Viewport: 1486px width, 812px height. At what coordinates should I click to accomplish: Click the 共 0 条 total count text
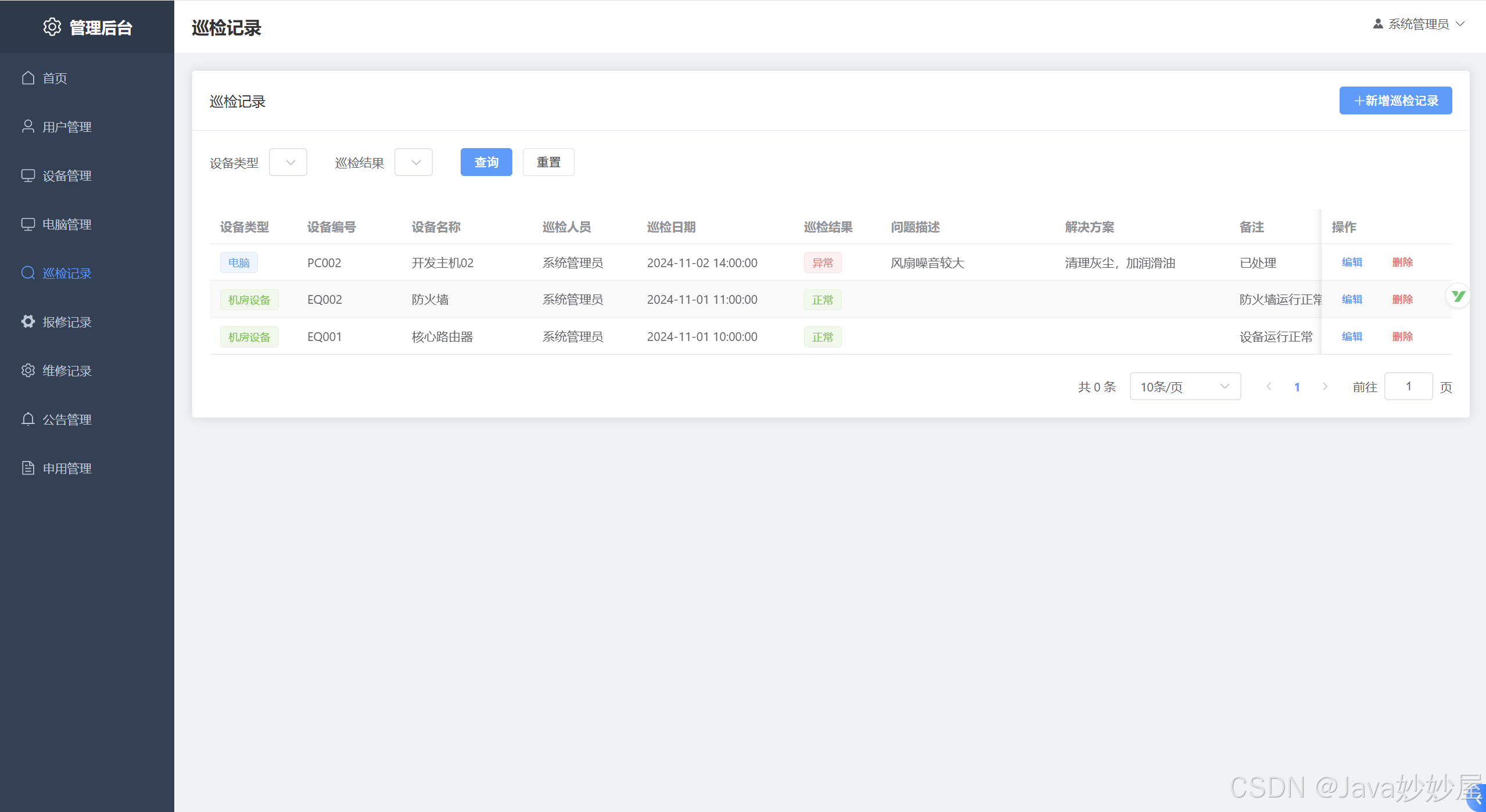1097,387
